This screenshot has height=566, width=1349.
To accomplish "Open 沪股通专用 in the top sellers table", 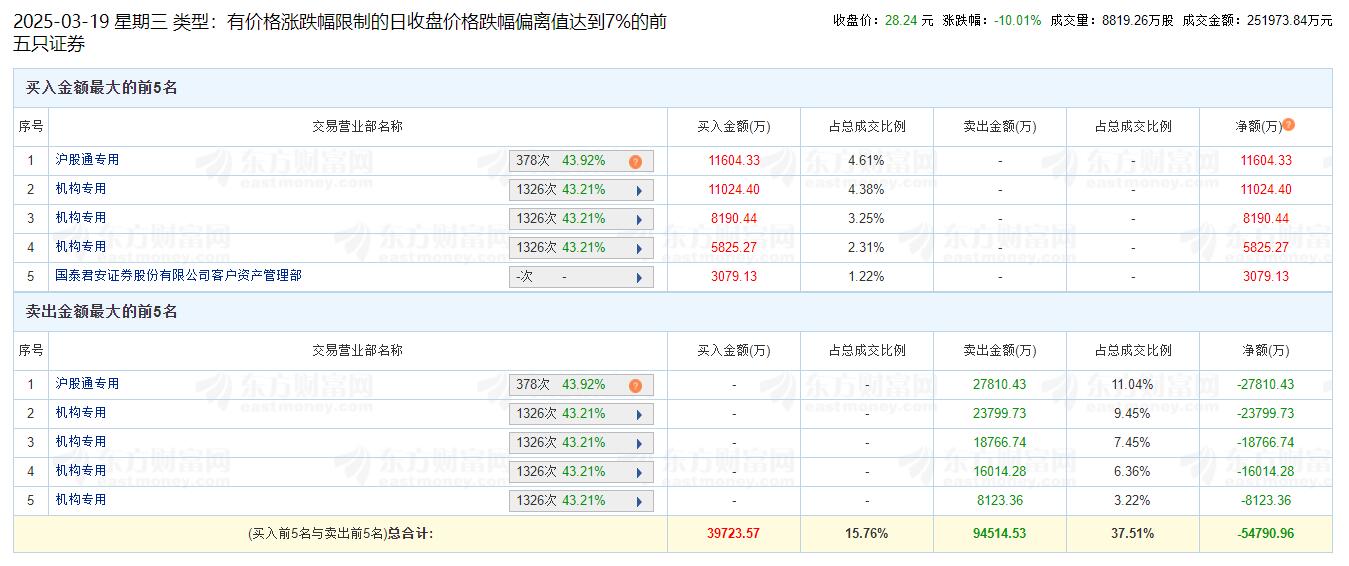I will click(x=87, y=384).
